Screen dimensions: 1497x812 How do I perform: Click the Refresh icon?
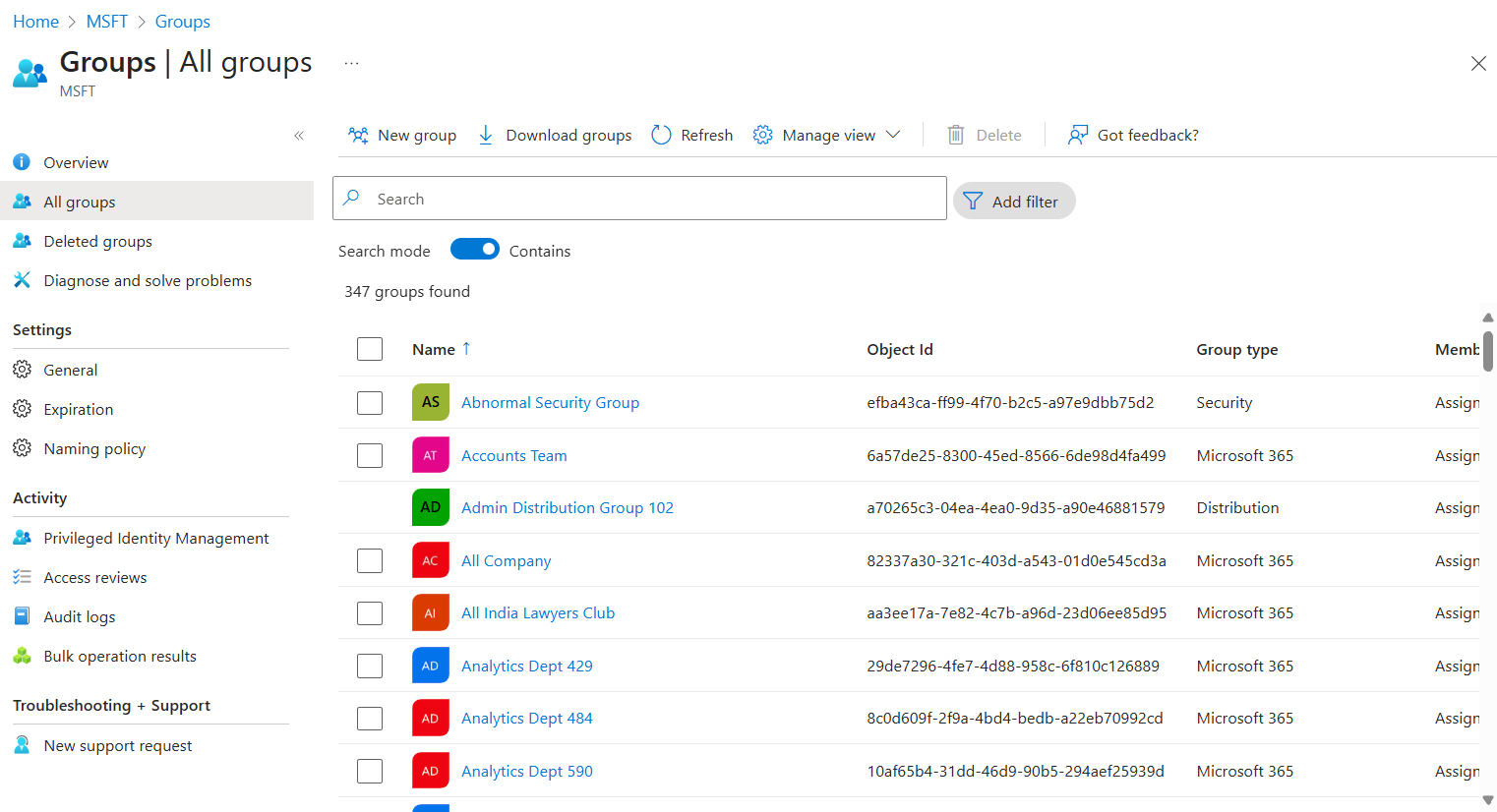tap(660, 135)
